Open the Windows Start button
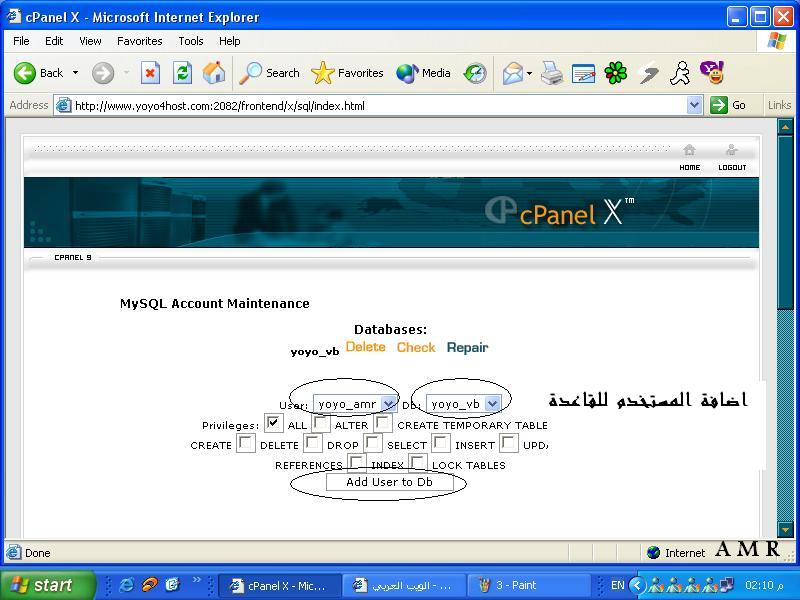 (42, 585)
